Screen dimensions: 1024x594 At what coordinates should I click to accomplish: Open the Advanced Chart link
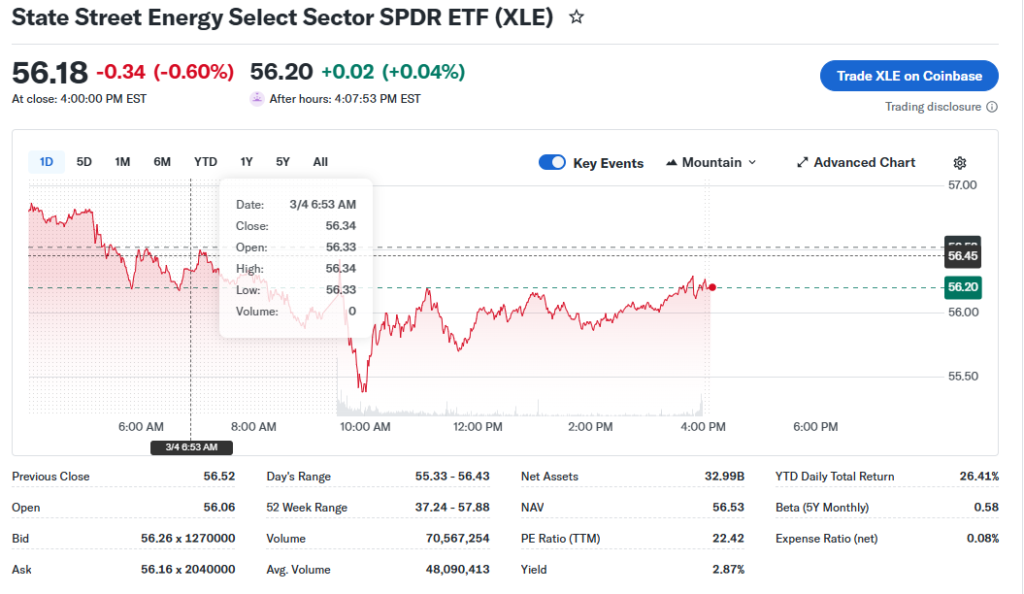coord(864,163)
